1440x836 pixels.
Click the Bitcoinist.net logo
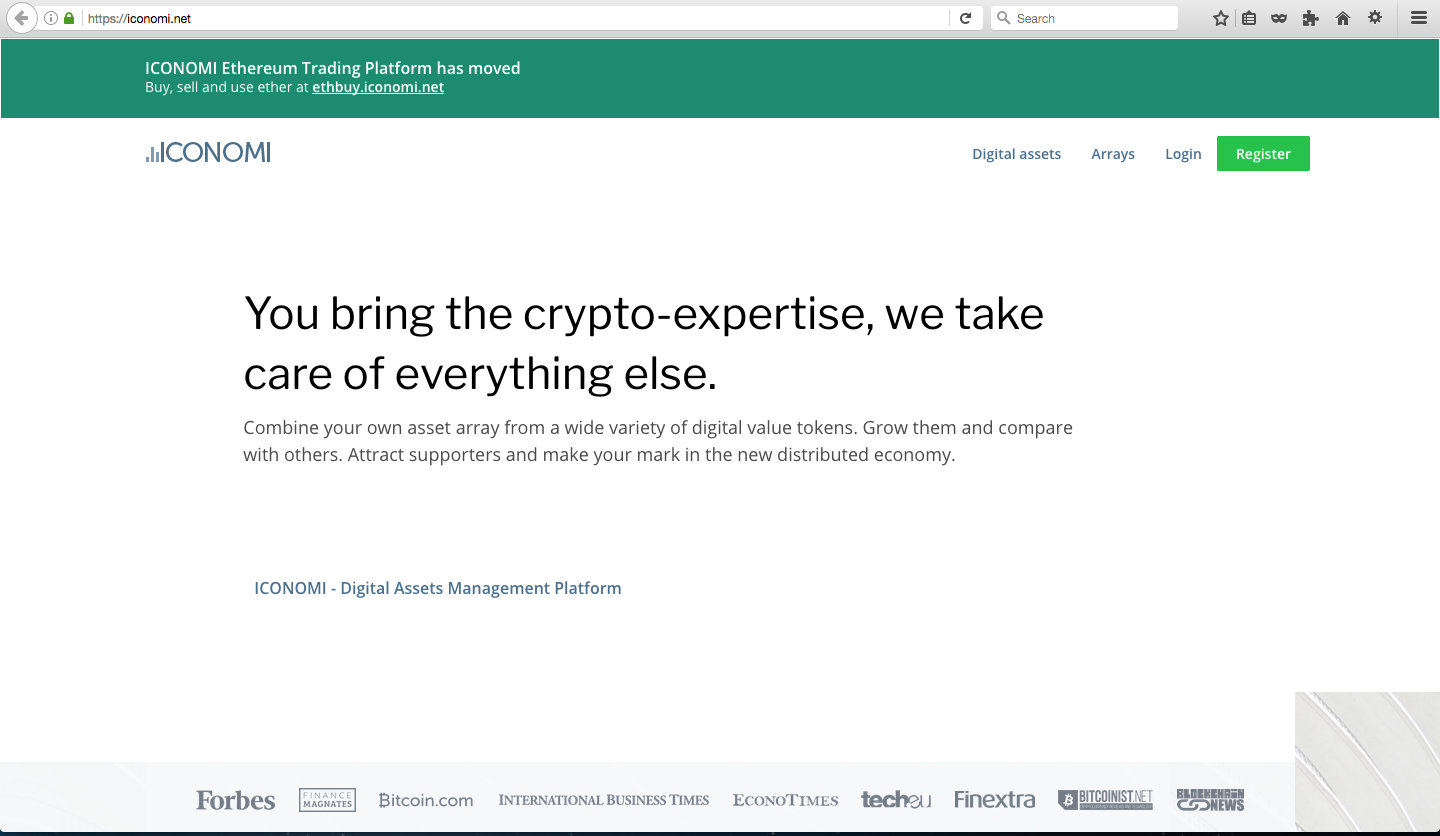tap(1105, 799)
